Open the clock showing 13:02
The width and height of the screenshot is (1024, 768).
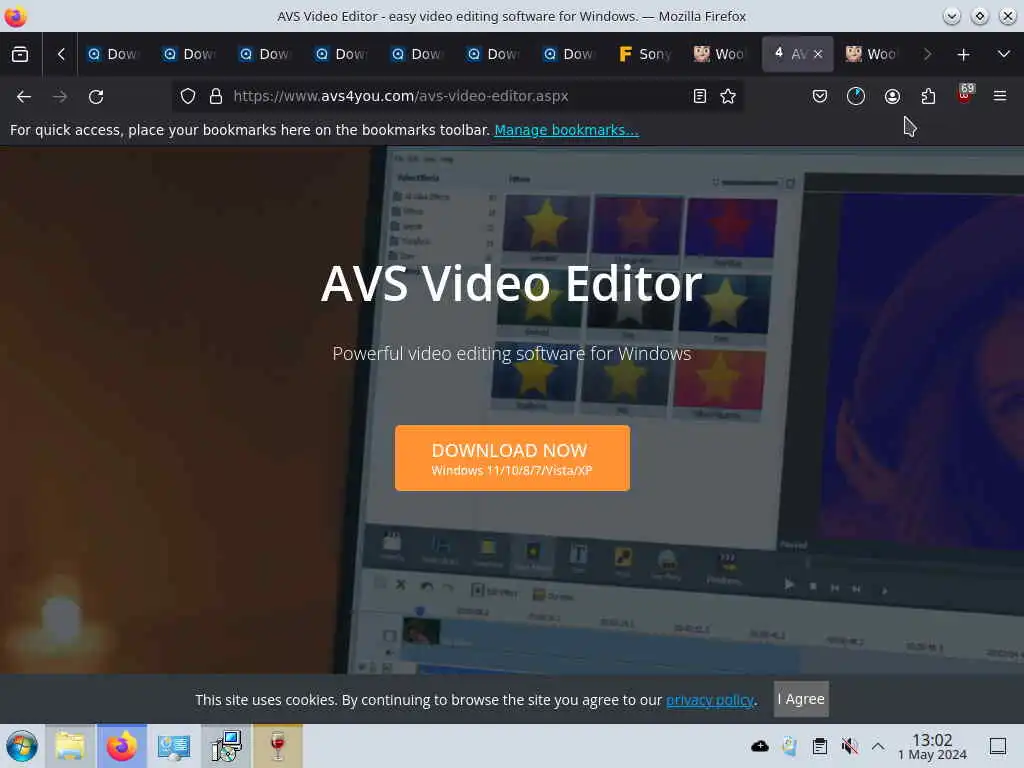pos(932,746)
